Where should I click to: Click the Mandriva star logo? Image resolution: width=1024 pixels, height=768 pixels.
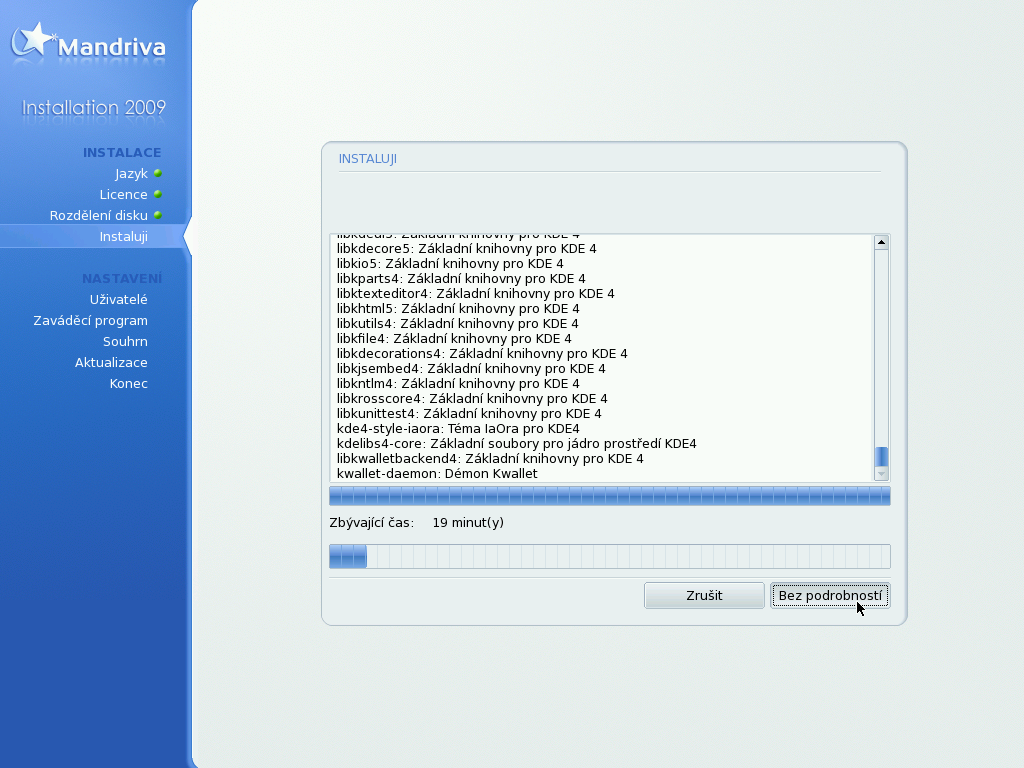[x=33, y=40]
